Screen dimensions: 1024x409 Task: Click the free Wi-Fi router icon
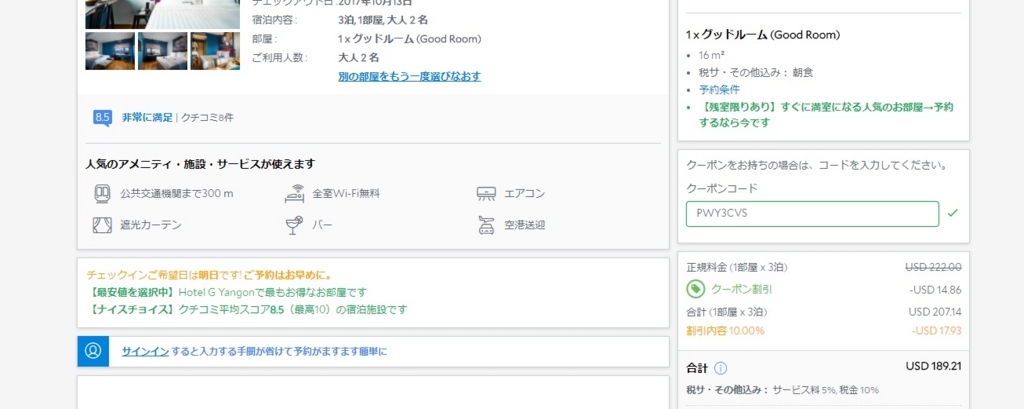tap(295, 193)
